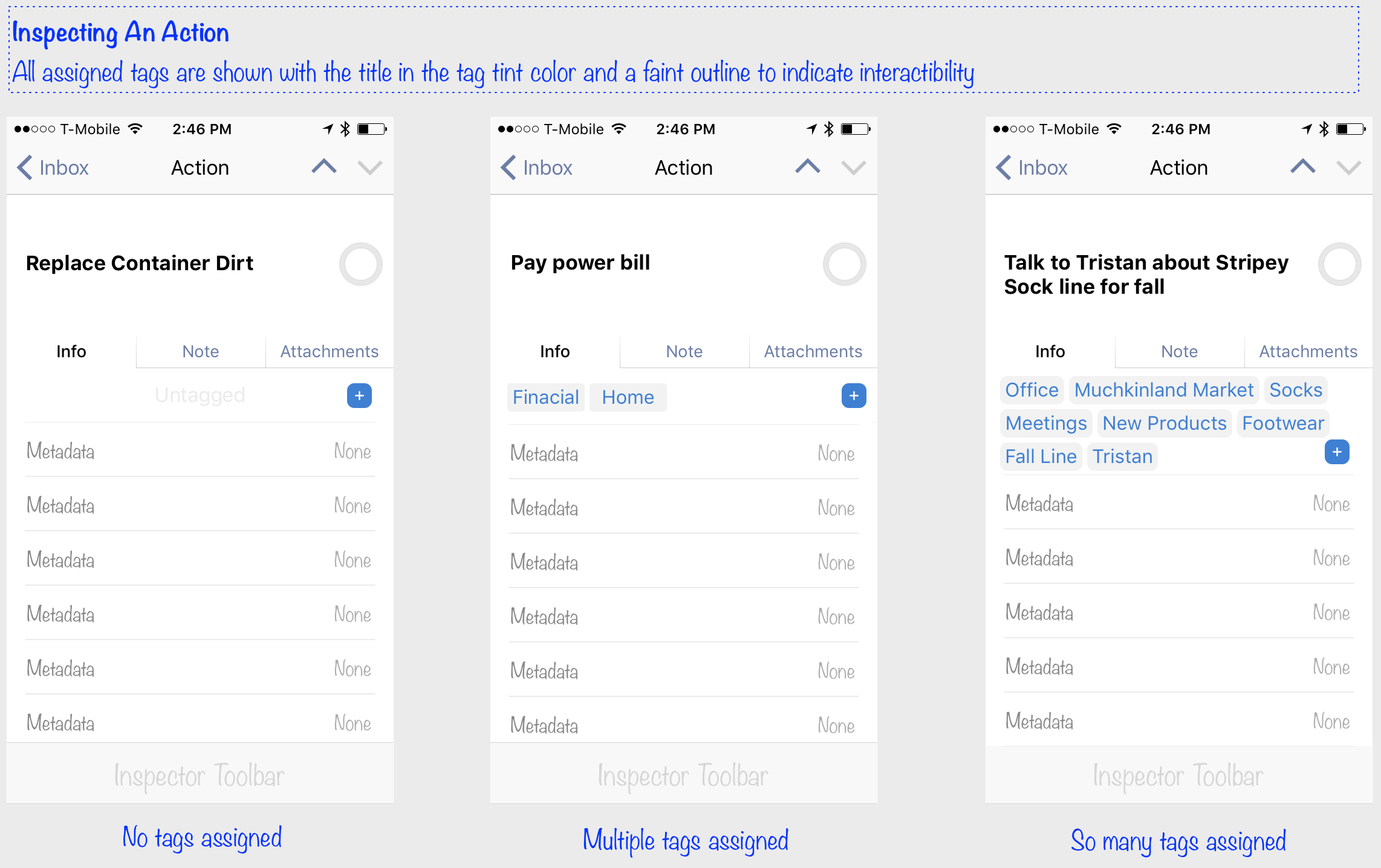Tap the Home tag
This screenshot has width=1381, height=868.
pyautogui.click(x=628, y=397)
